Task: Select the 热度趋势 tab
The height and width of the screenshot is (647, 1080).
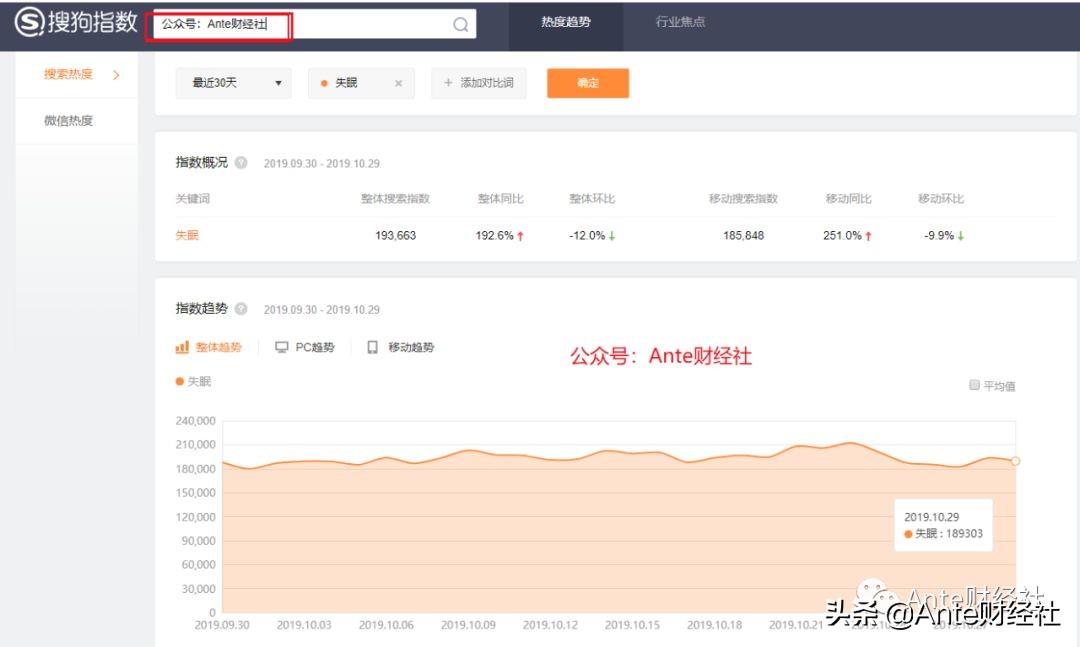Action: [x=566, y=23]
